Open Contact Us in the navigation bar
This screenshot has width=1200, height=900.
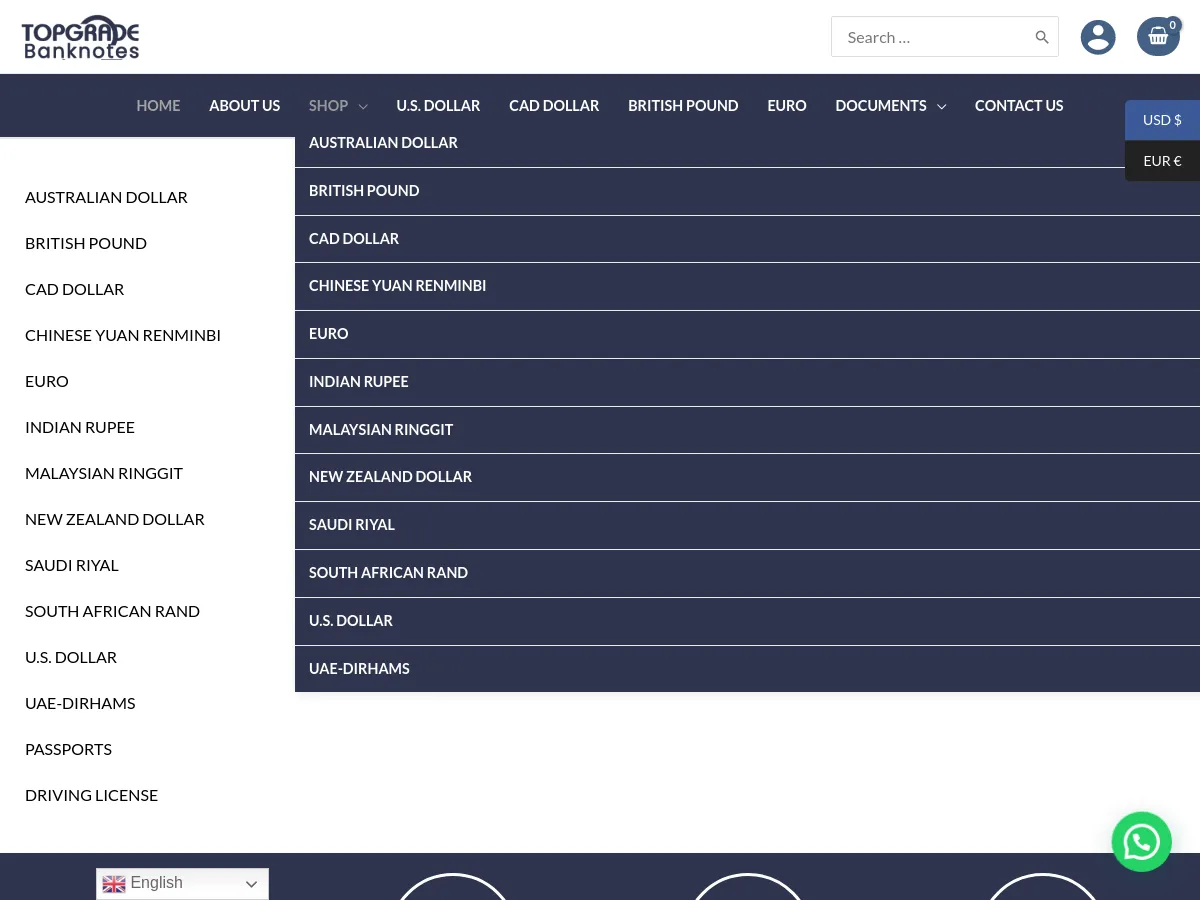coord(1018,105)
